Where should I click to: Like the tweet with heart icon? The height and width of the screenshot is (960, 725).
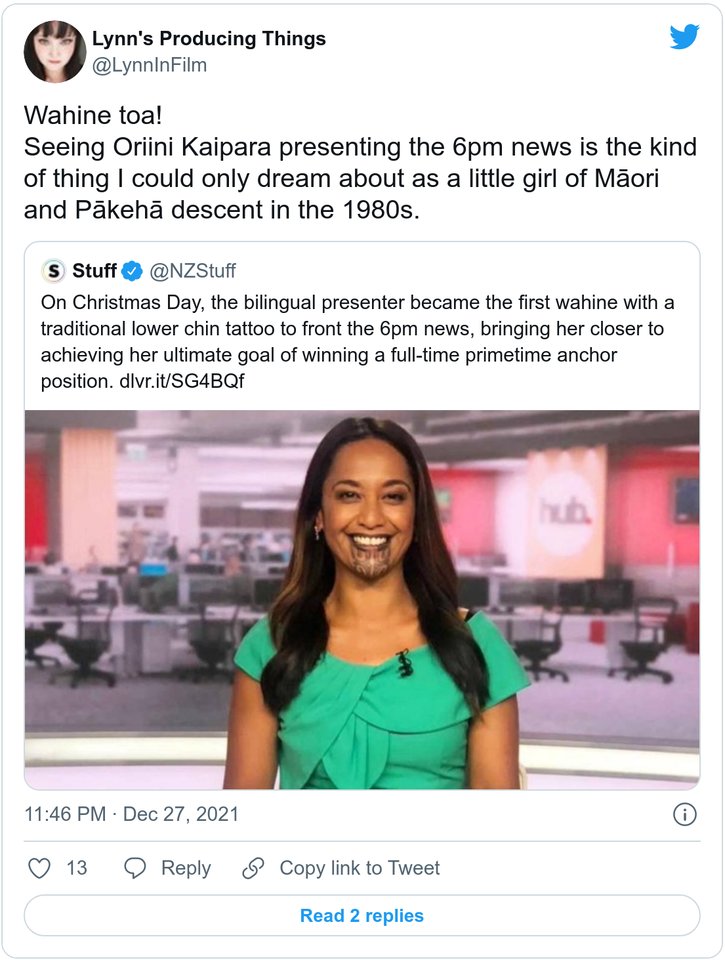click(40, 868)
